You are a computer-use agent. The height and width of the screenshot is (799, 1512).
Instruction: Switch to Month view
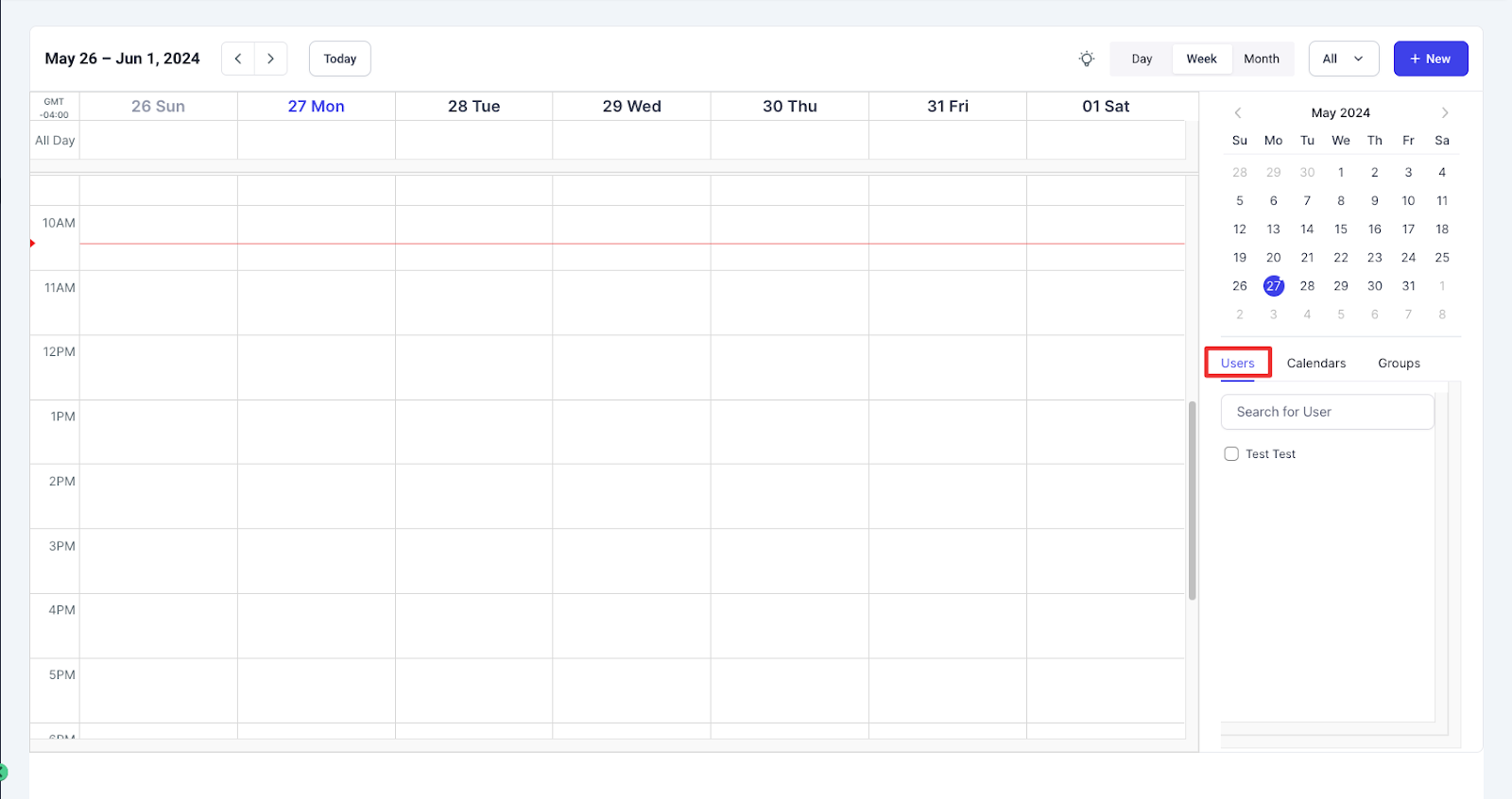pos(1262,59)
